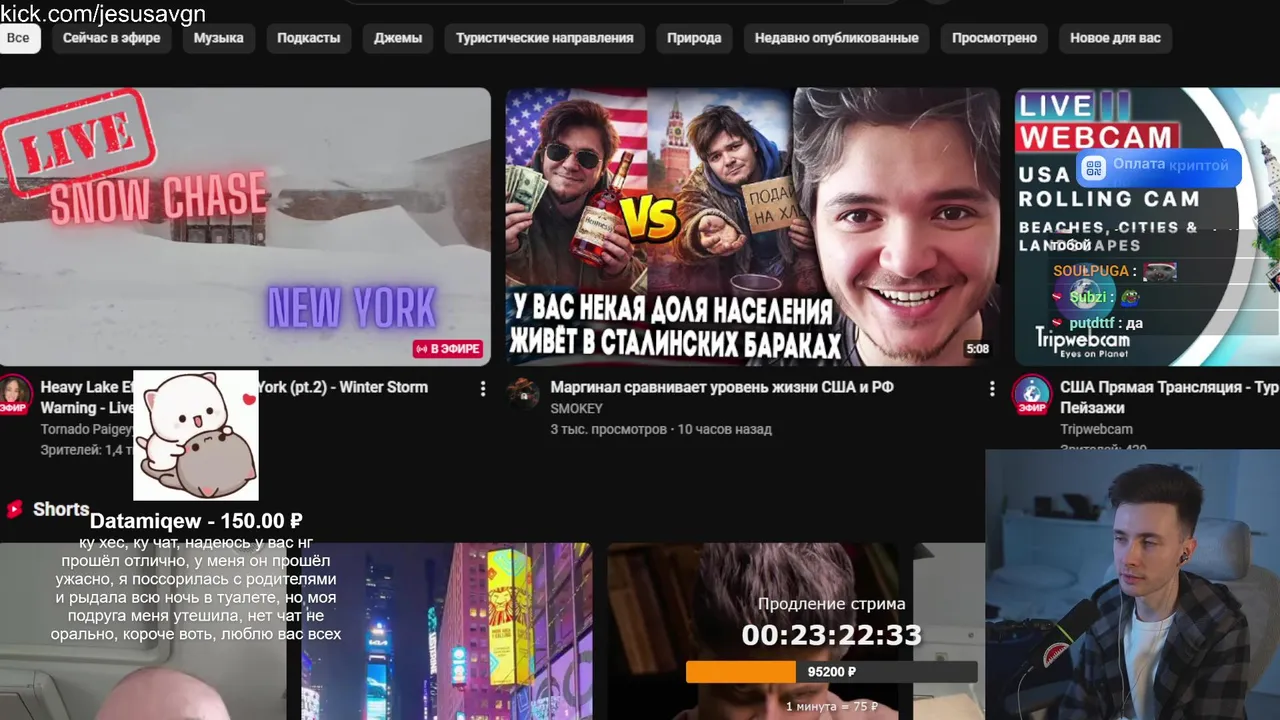Click the 'Продление стрима' label
Image resolution: width=1280 pixels, height=720 pixels.
point(831,604)
